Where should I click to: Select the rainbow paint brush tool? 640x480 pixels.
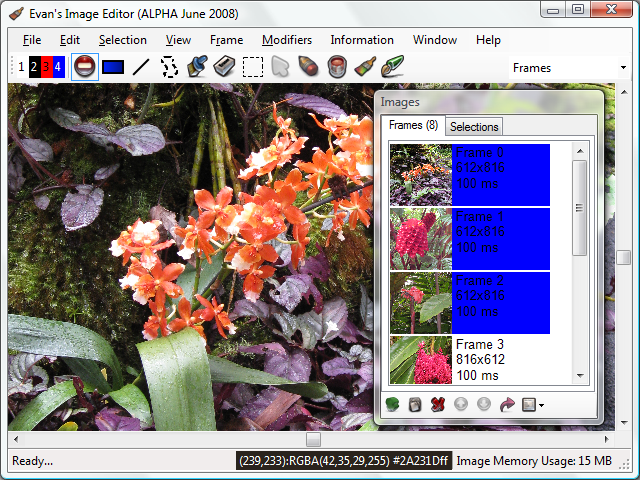click(x=365, y=67)
